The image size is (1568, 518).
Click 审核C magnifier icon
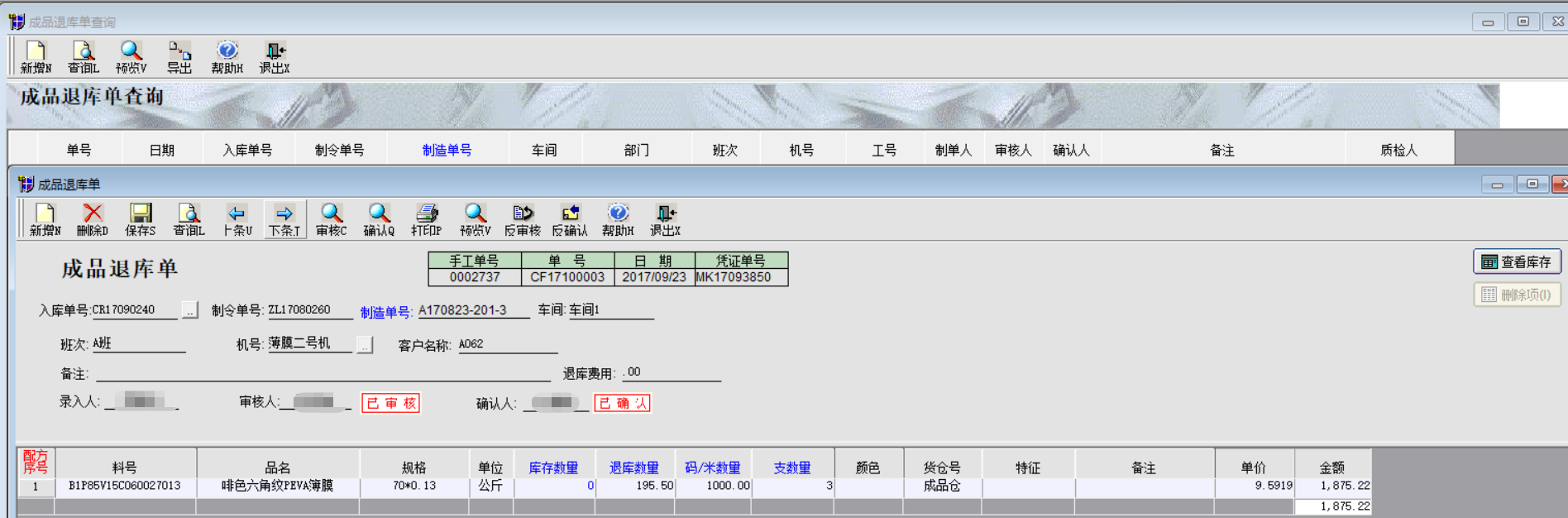(x=332, y=220)
